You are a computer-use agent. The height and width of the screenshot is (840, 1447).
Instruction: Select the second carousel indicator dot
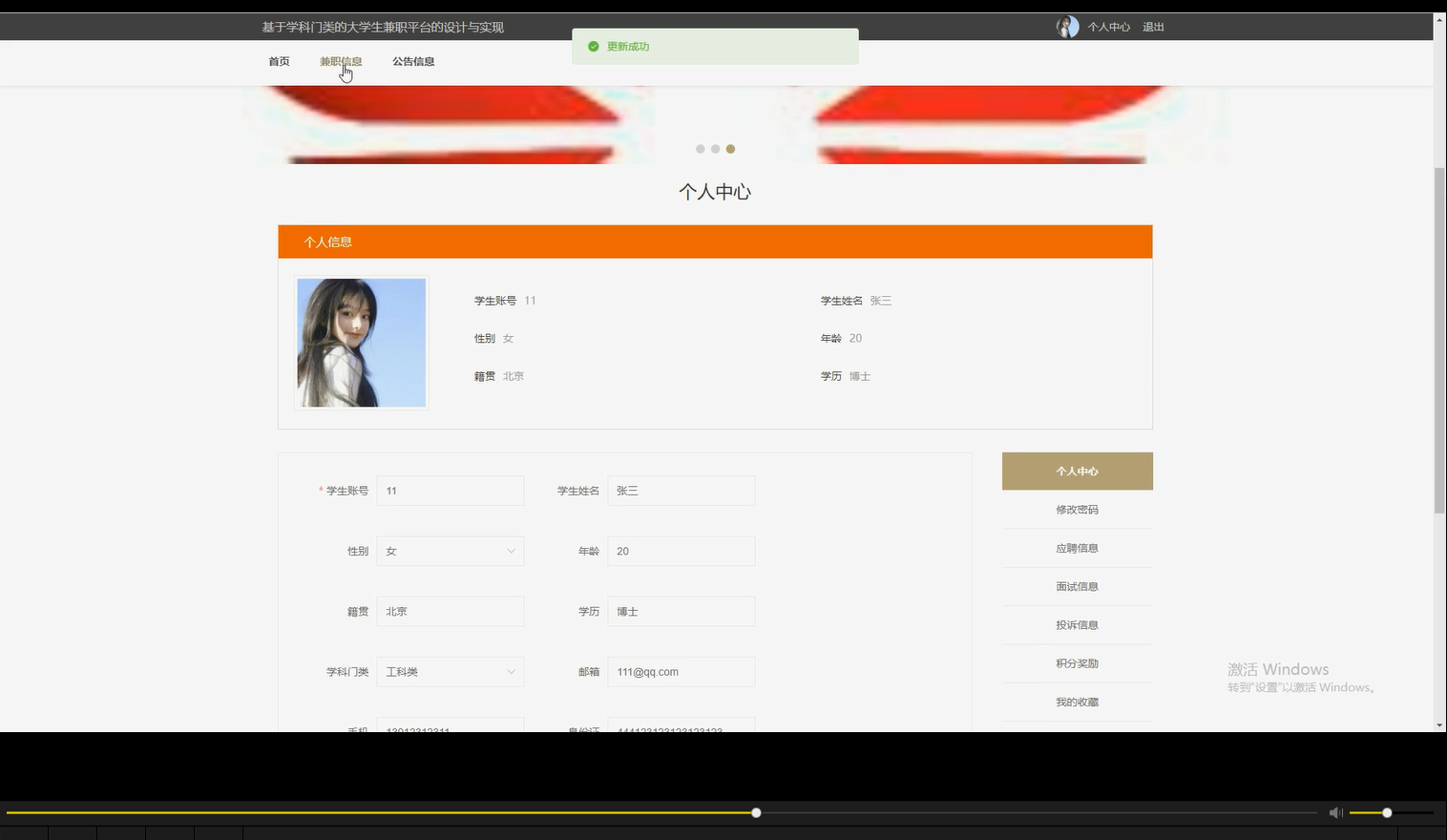point(715,149)
